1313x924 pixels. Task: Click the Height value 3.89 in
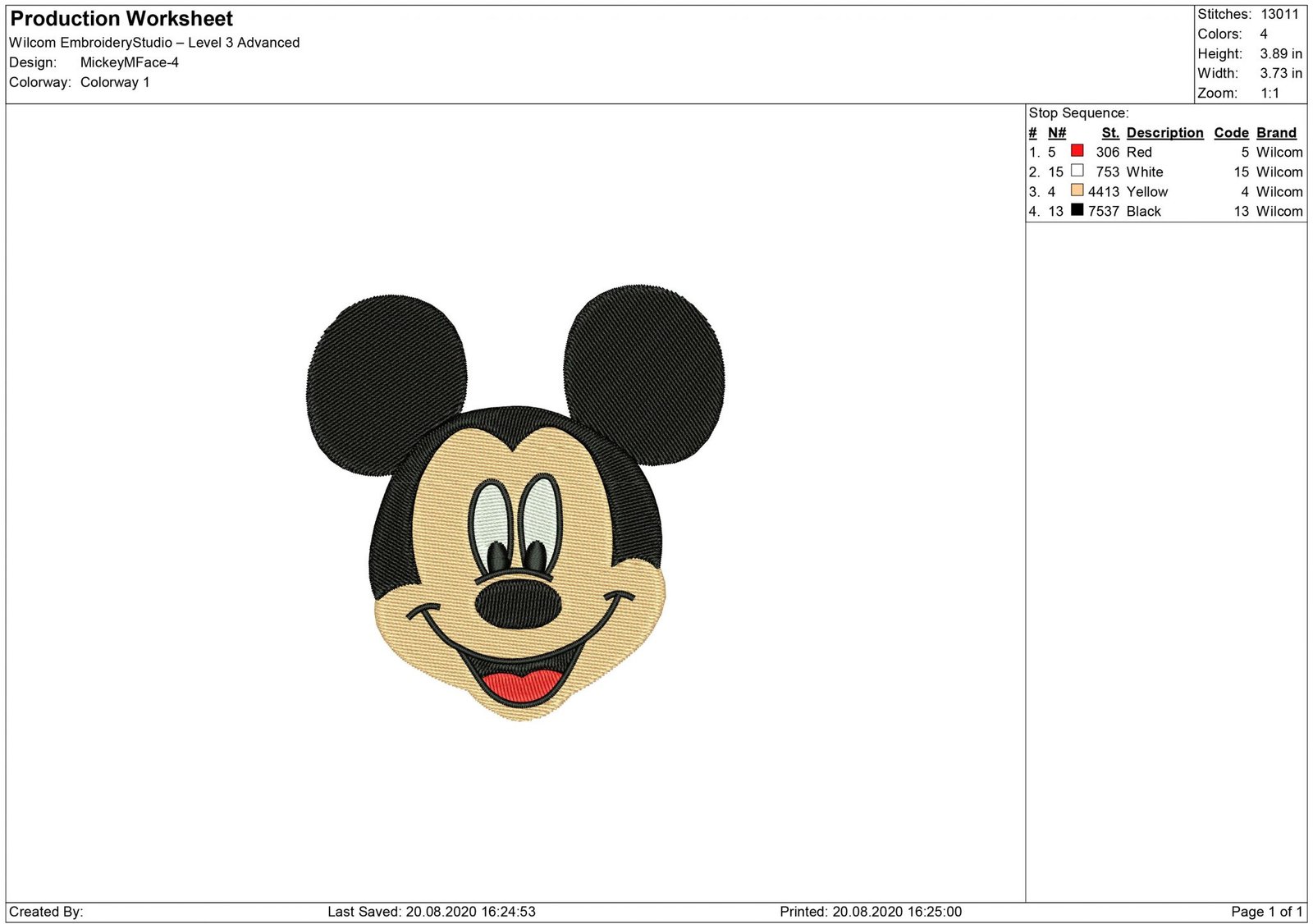pyautogui.click(x=1279, y=53)
